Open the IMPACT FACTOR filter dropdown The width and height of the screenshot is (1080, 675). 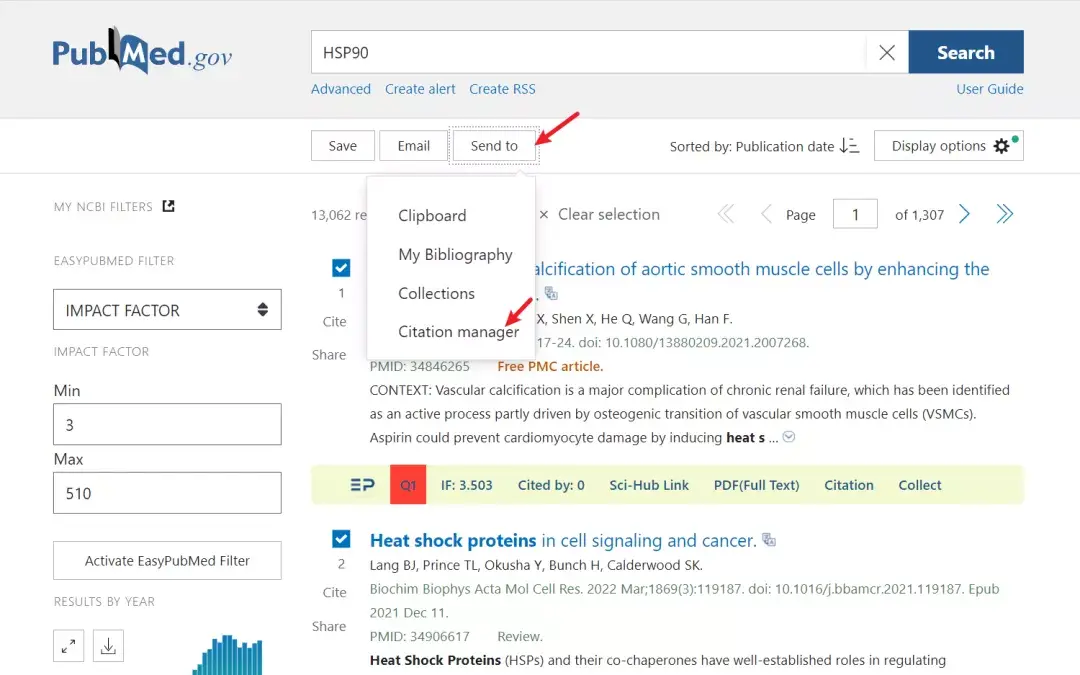pyautogui.click(x=167, y=310)
